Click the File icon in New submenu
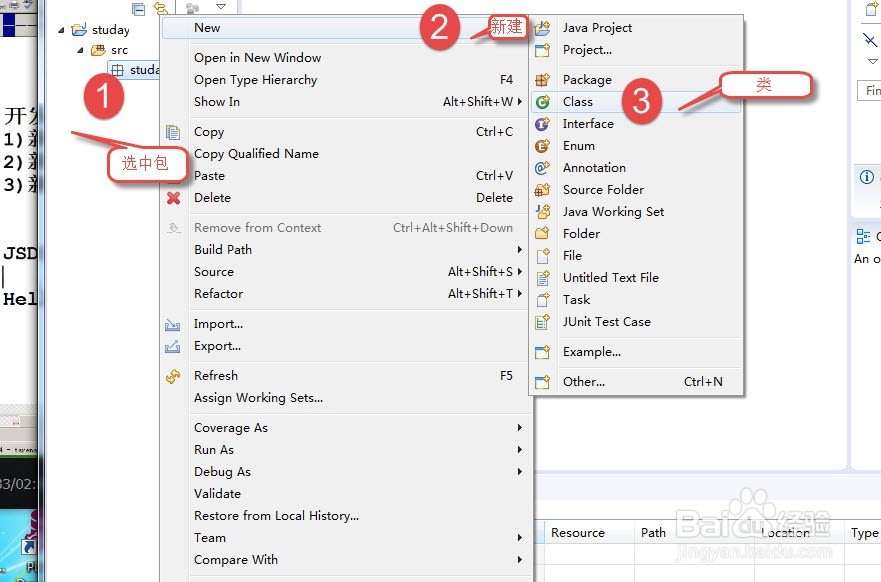This screenshot has height=582, width=881. [x=542, y=256]
